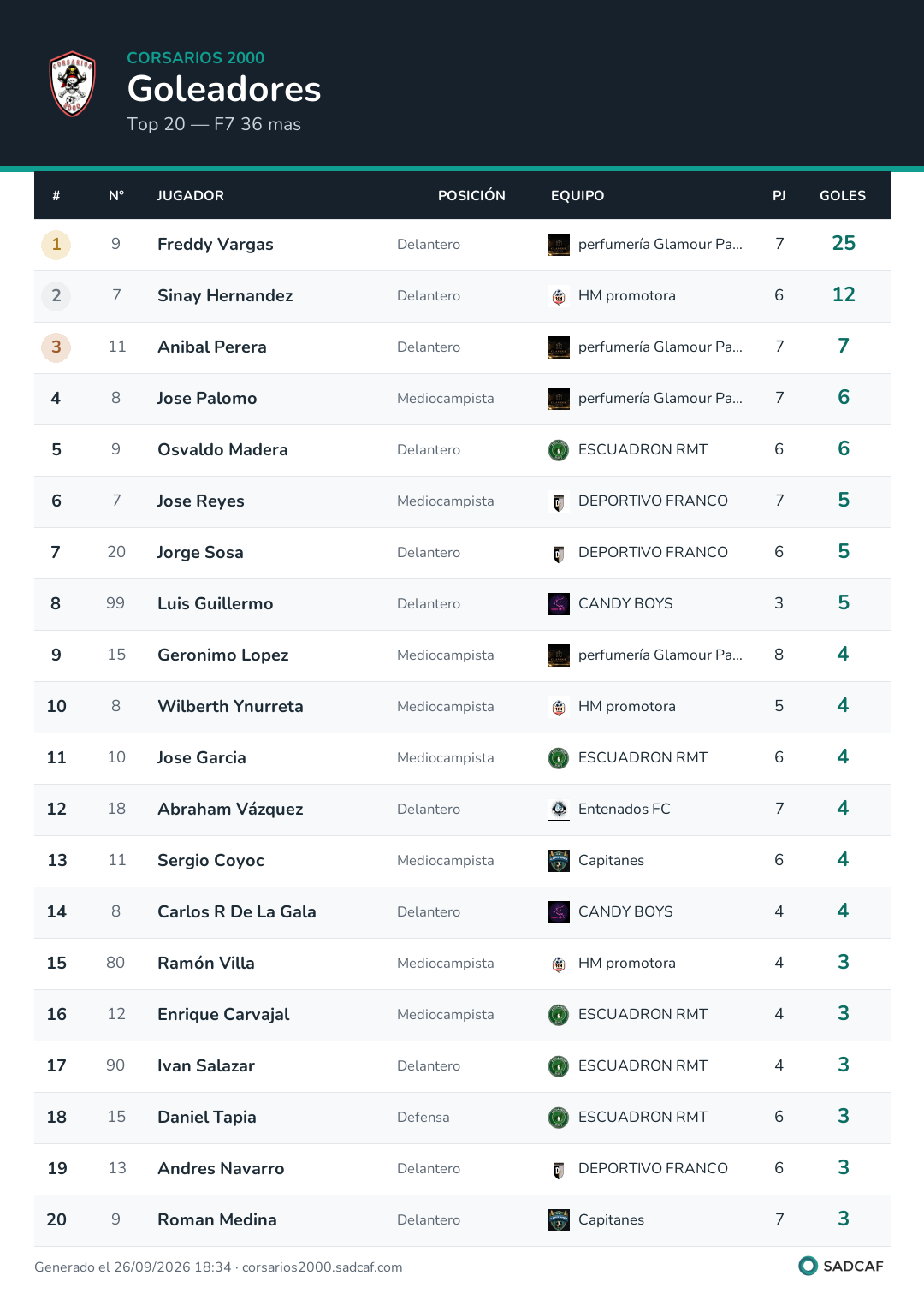
Task: Click the bronze rank 3 medal badge
Action: 56,347
